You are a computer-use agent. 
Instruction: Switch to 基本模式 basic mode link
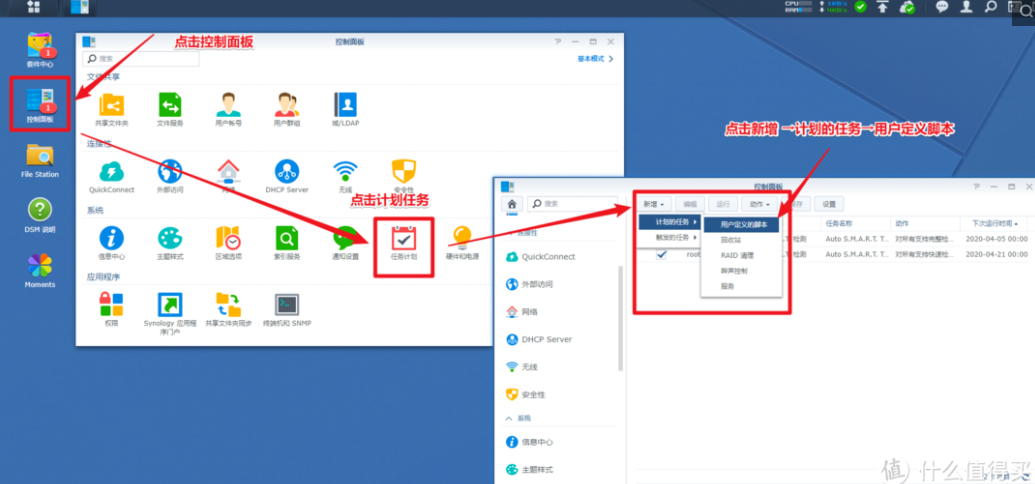click(594, 59)
